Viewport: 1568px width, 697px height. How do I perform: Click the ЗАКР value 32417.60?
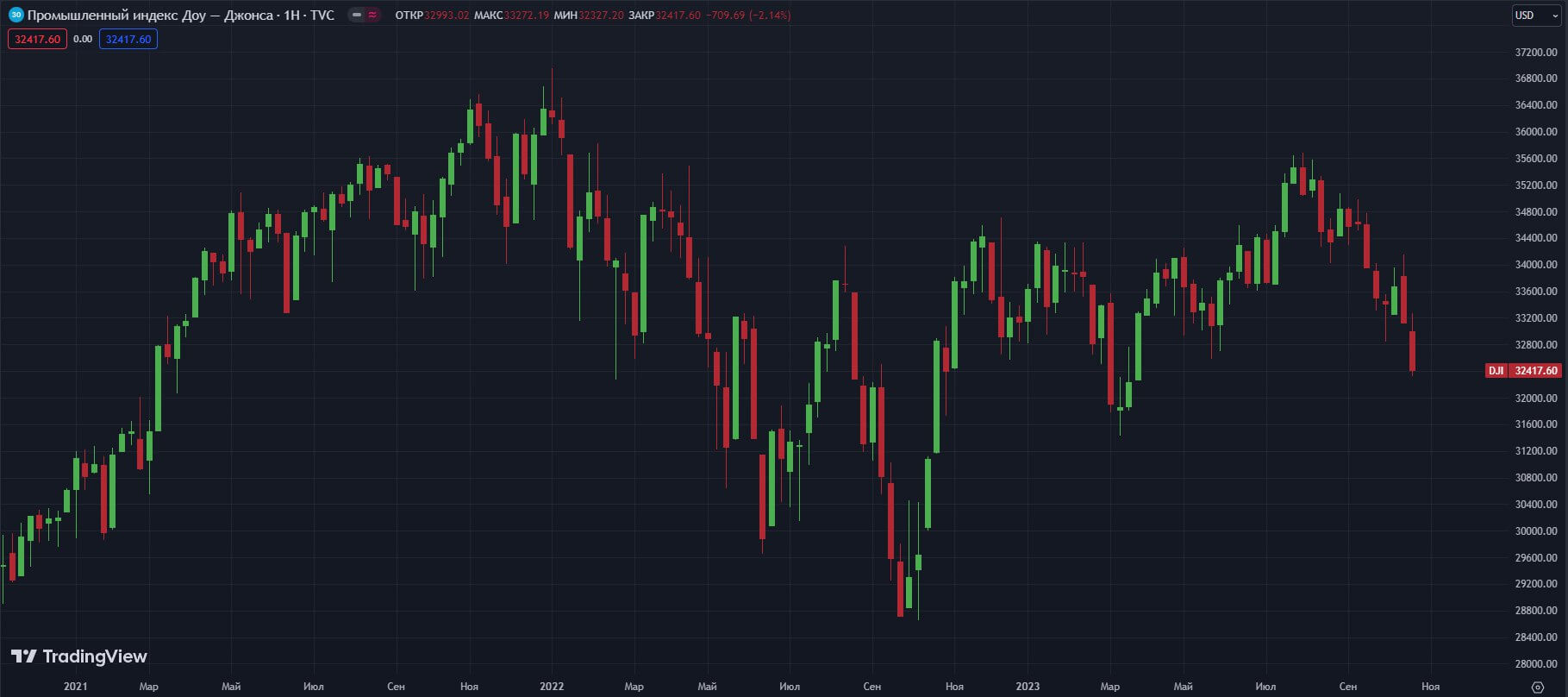(678, 16)
